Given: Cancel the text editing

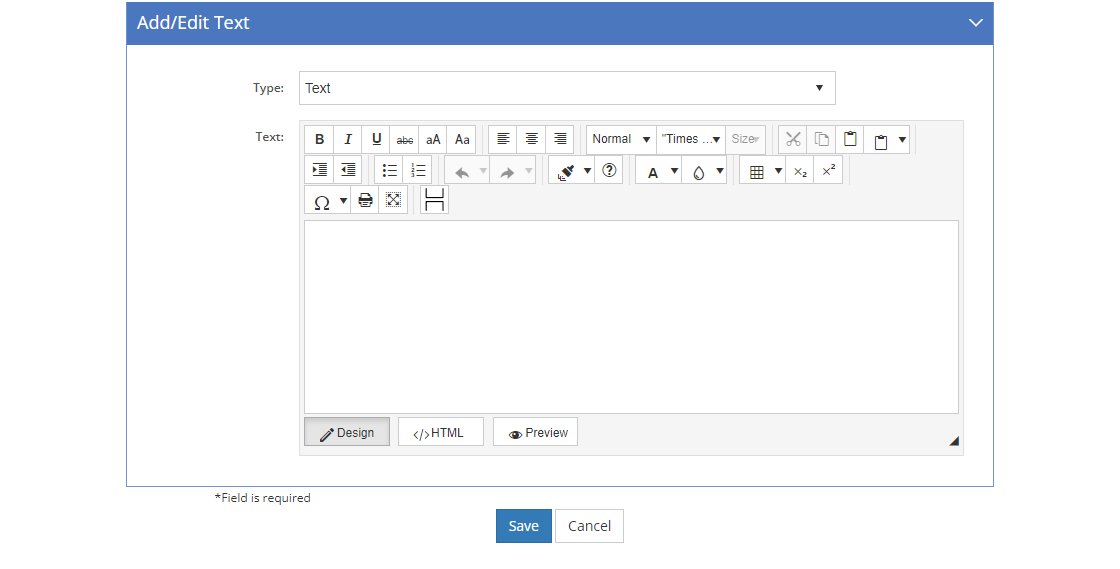Looking at the screenshot, I should point(589,526).
